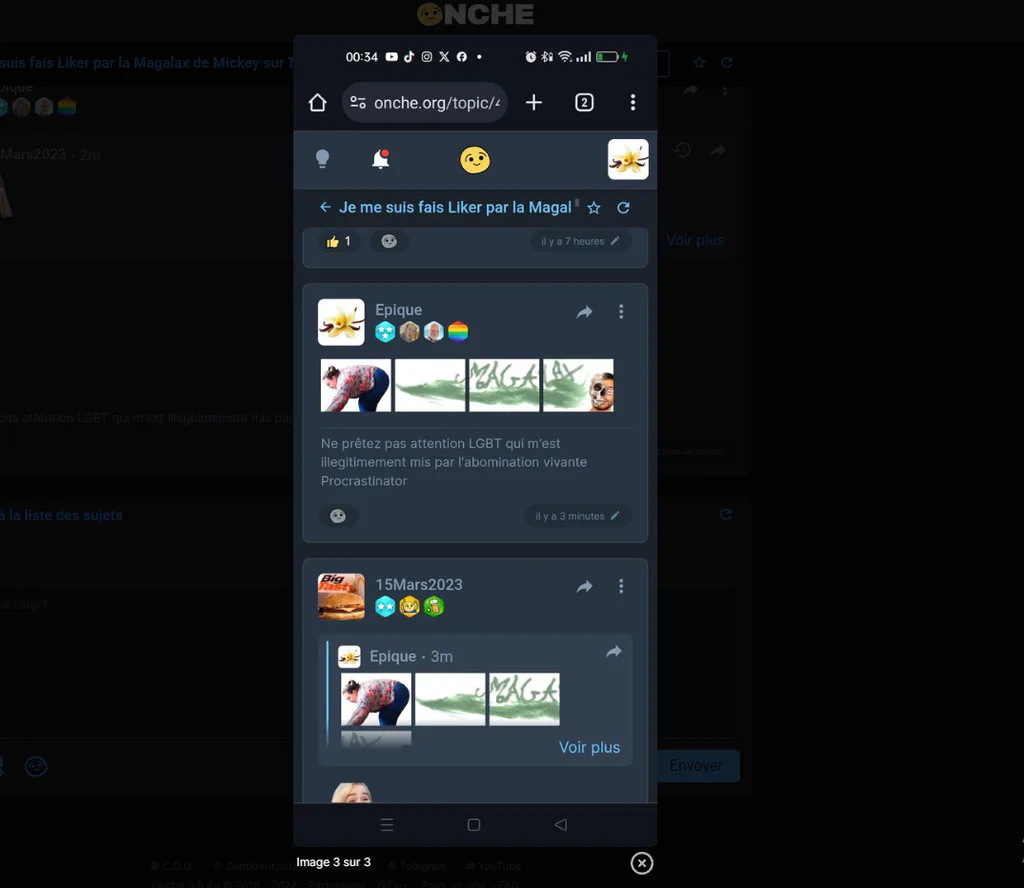This screenshot has width=1024, height=888.
Task: Click the edit pencil beside 'il y a 7 heures'
Action: (x=615, y=241)
